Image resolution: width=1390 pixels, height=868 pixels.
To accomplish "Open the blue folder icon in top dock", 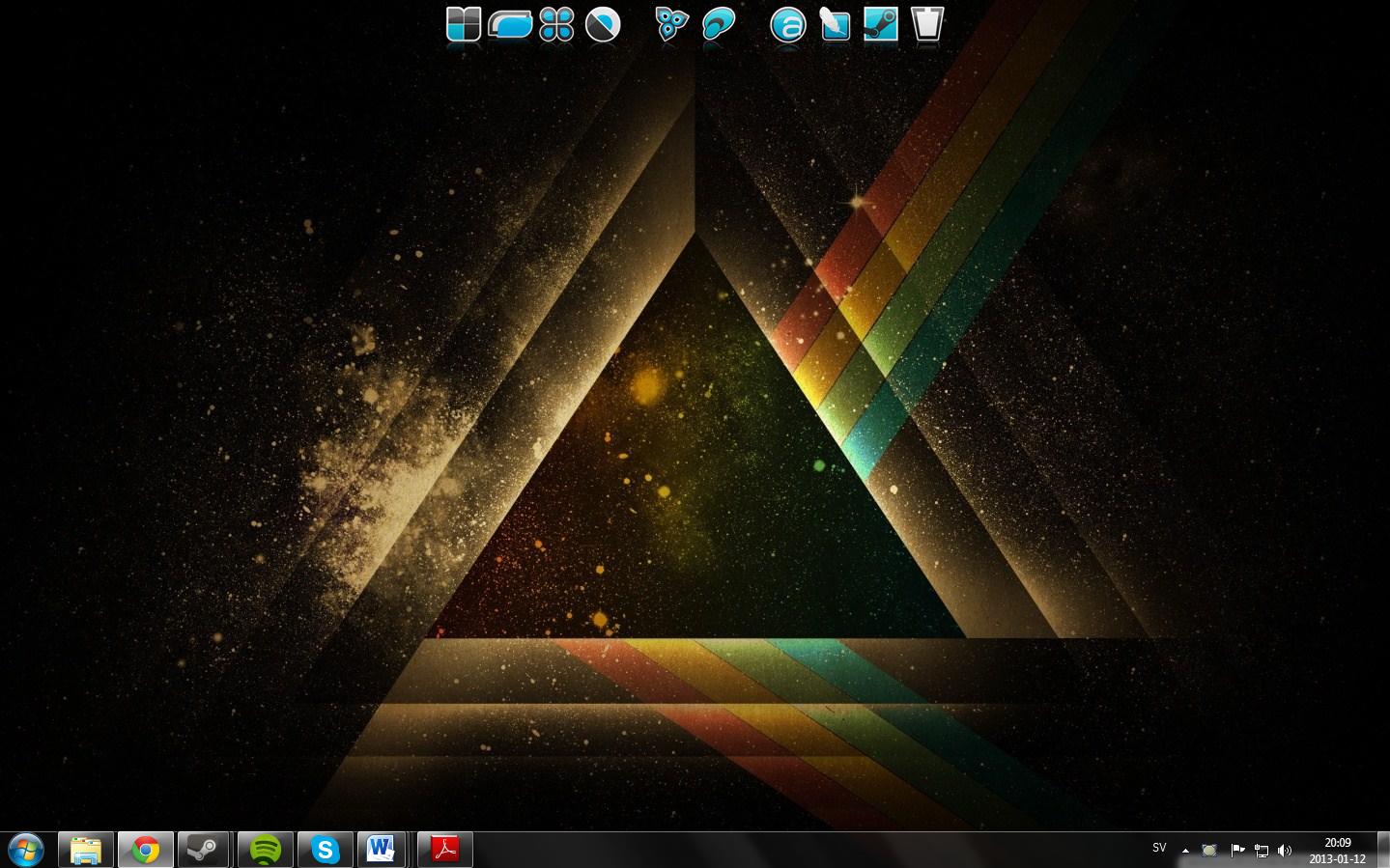I will 510,24.
